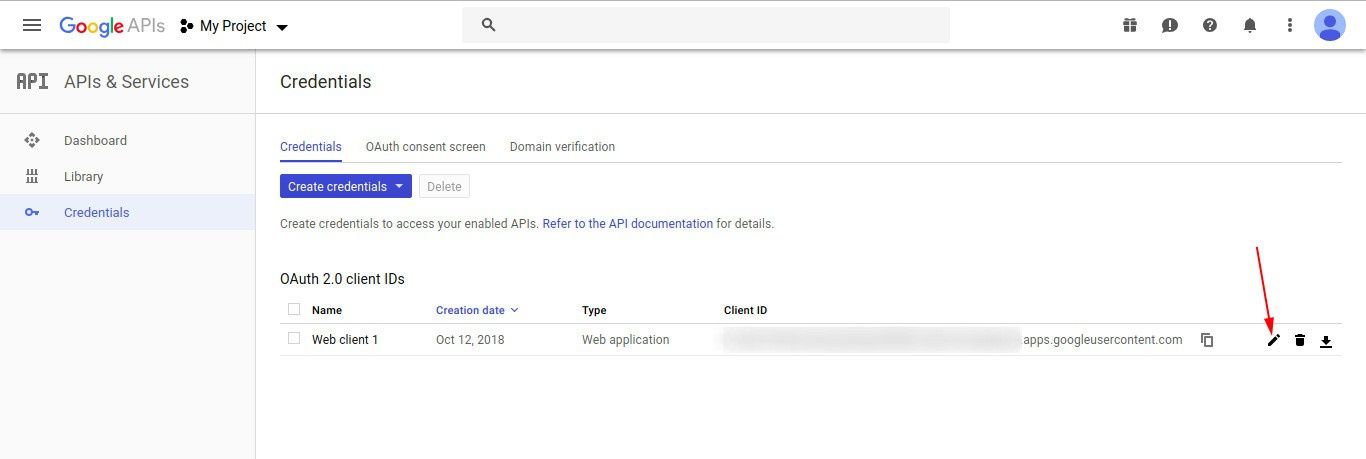Open the help question mark icon
Image resolution: width=1366 pixels, height=459 pixels.
coord(1210,25)
